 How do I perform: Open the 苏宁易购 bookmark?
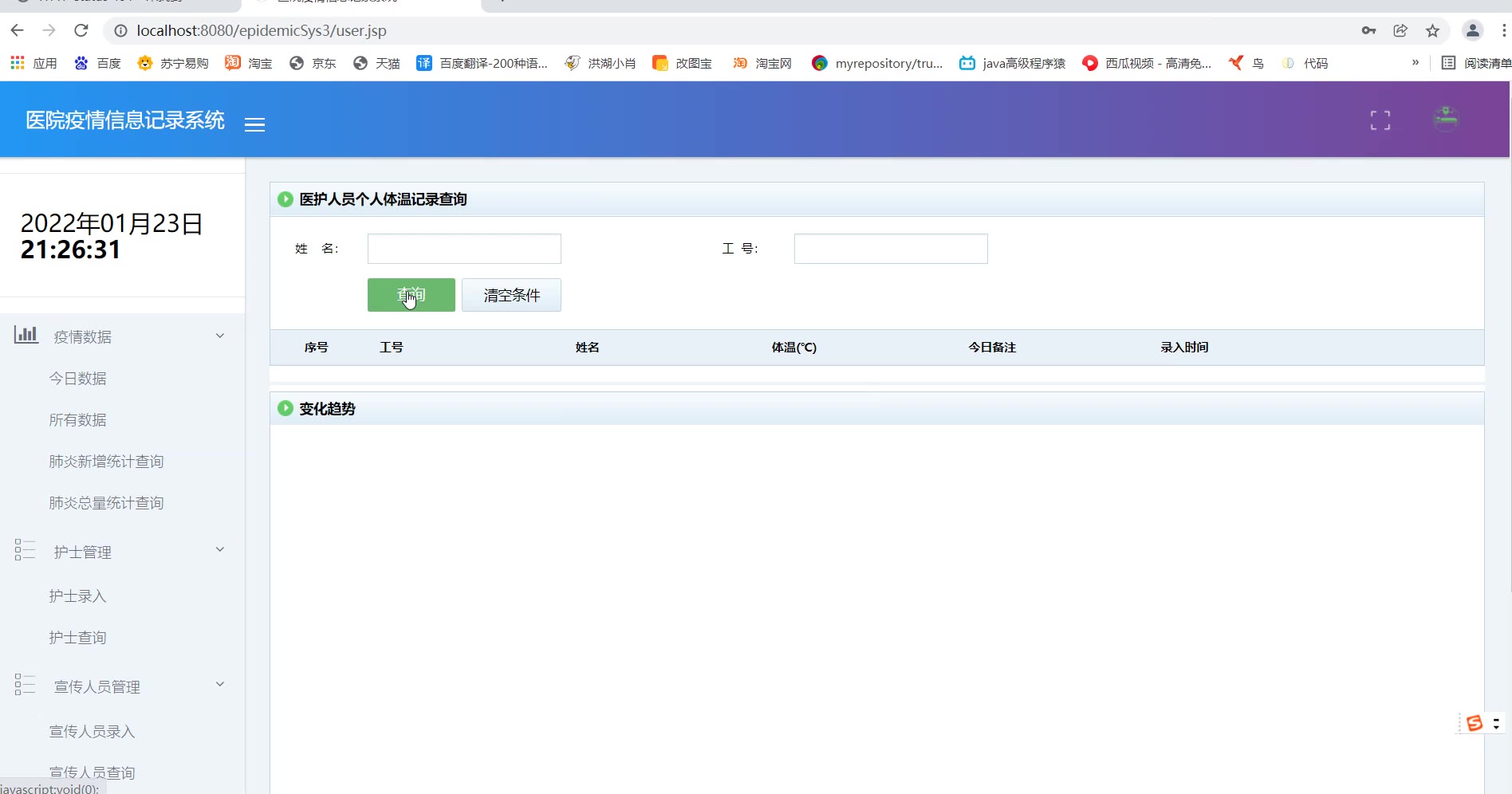[x=172, y=63]
